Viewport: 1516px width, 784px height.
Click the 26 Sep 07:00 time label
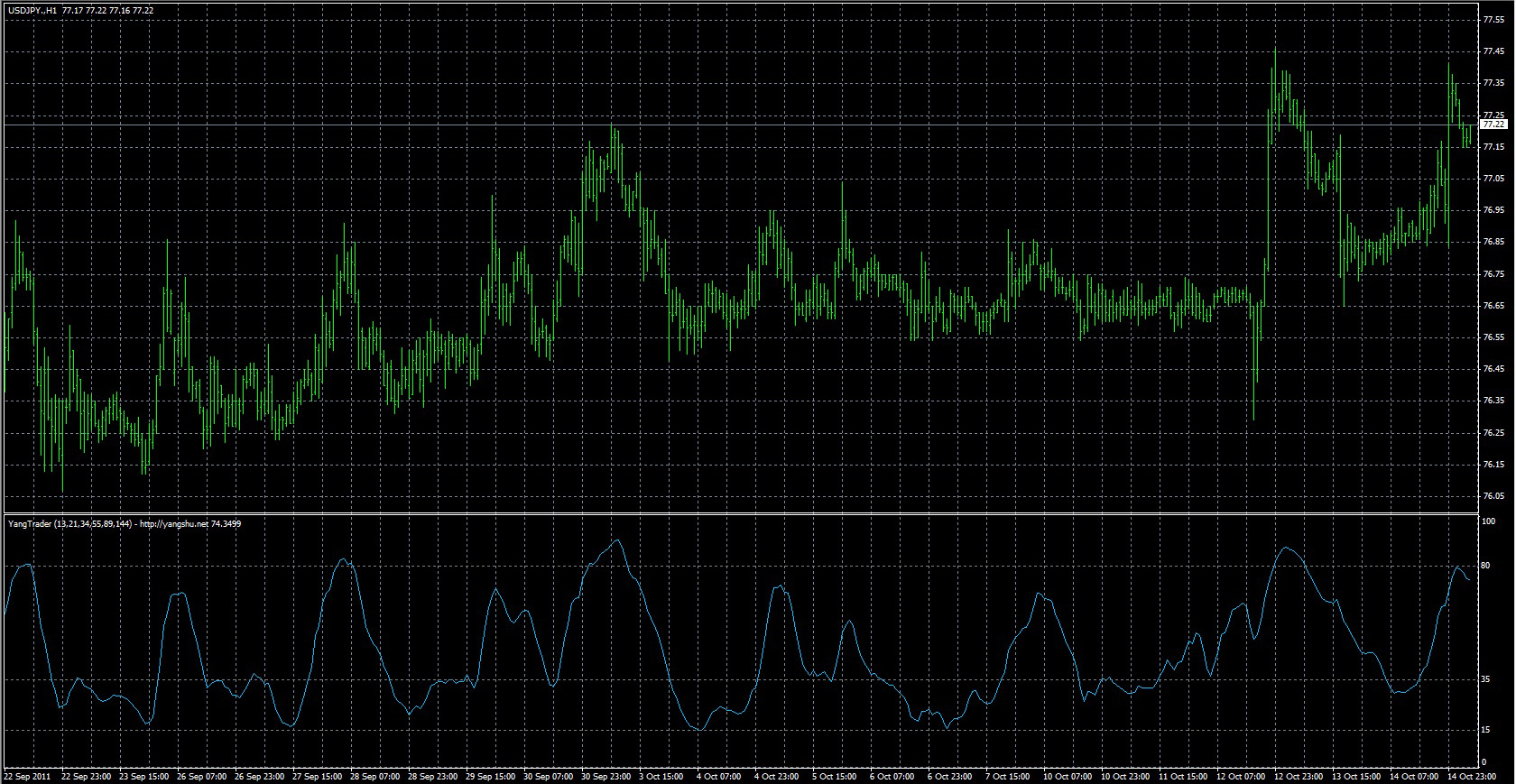tap(203, 776)
